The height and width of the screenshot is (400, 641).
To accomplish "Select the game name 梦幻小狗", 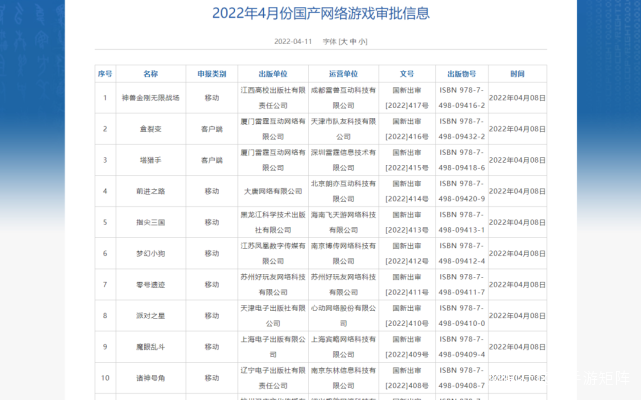I will 150,254.
